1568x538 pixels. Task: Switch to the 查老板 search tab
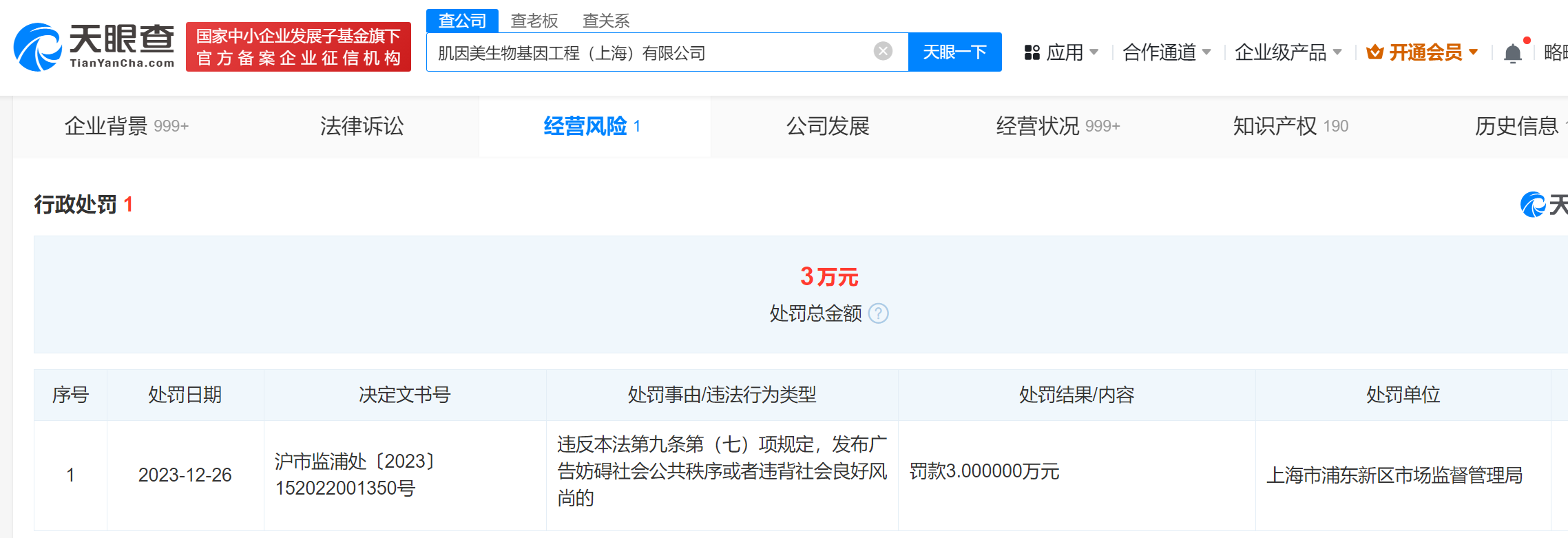tap(534, 21)
